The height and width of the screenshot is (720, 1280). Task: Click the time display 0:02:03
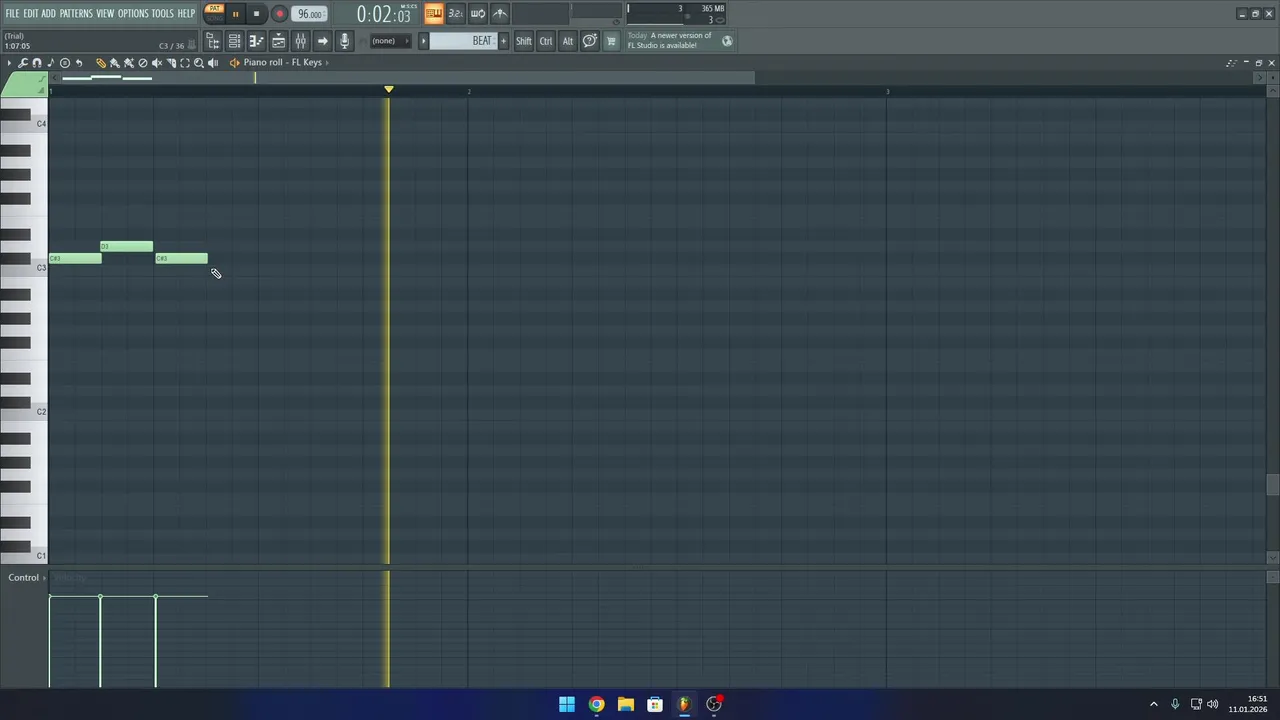(384, 14)
